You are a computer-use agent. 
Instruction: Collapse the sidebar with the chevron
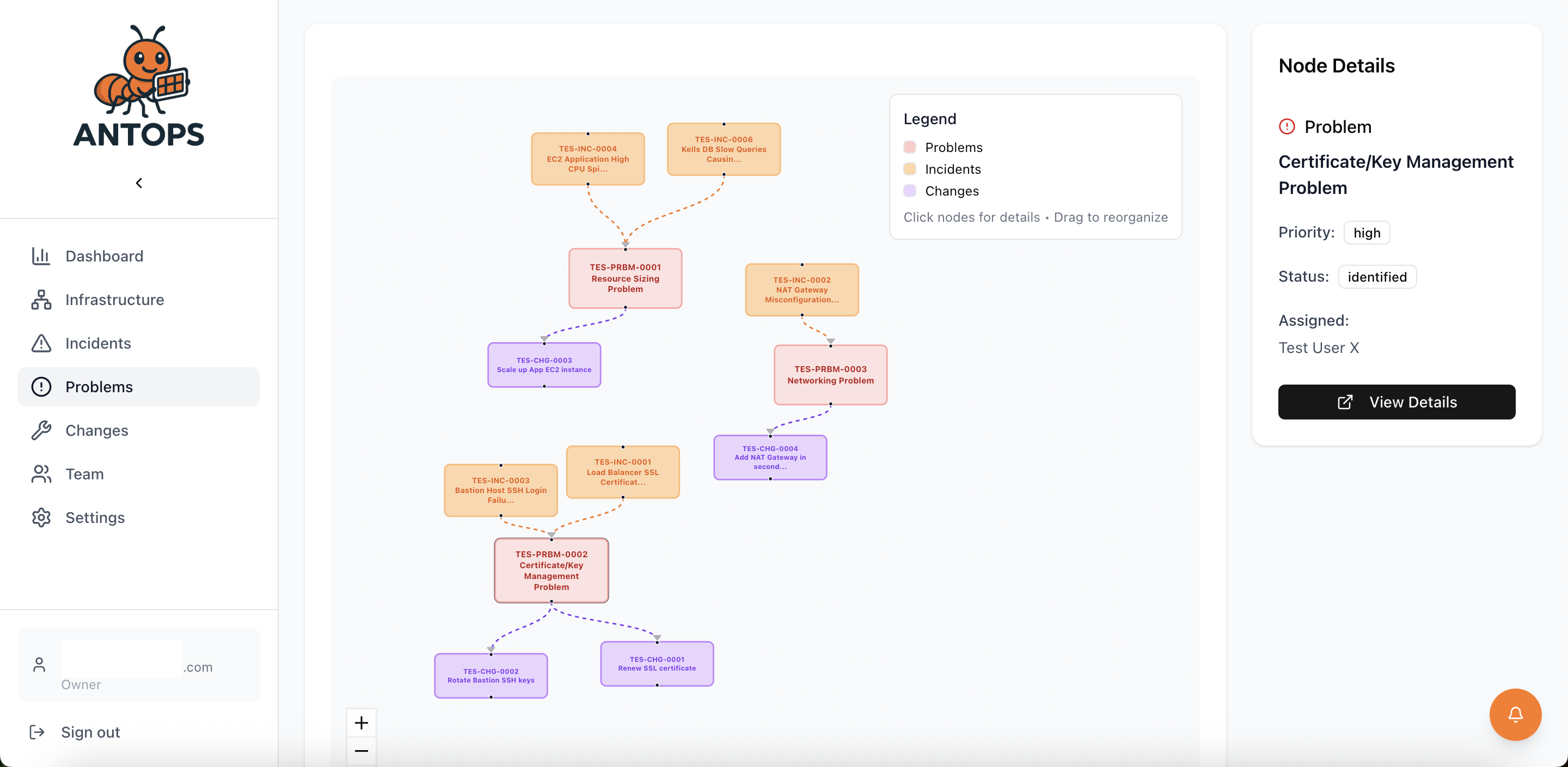[x=139, y=183]
